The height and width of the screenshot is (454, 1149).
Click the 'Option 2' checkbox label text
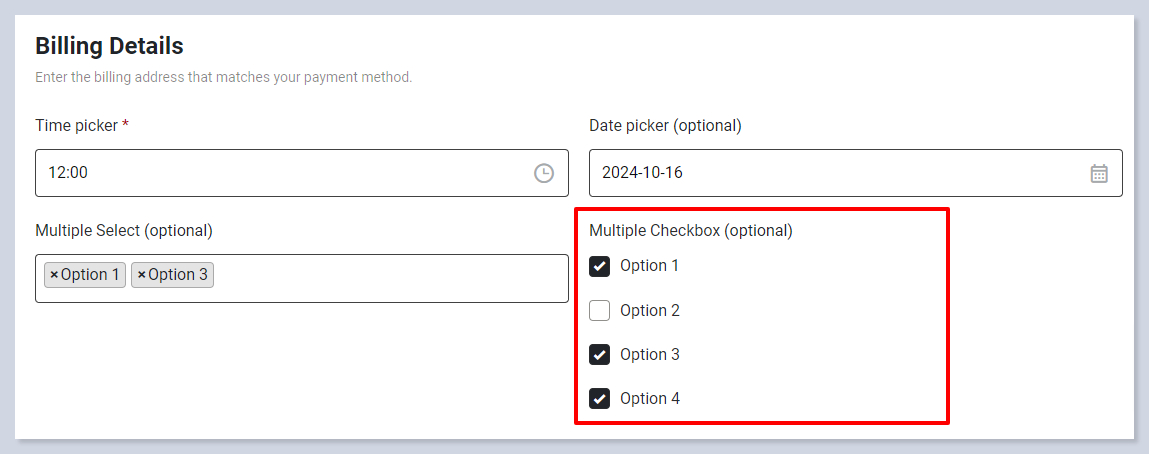coord(650,311)
